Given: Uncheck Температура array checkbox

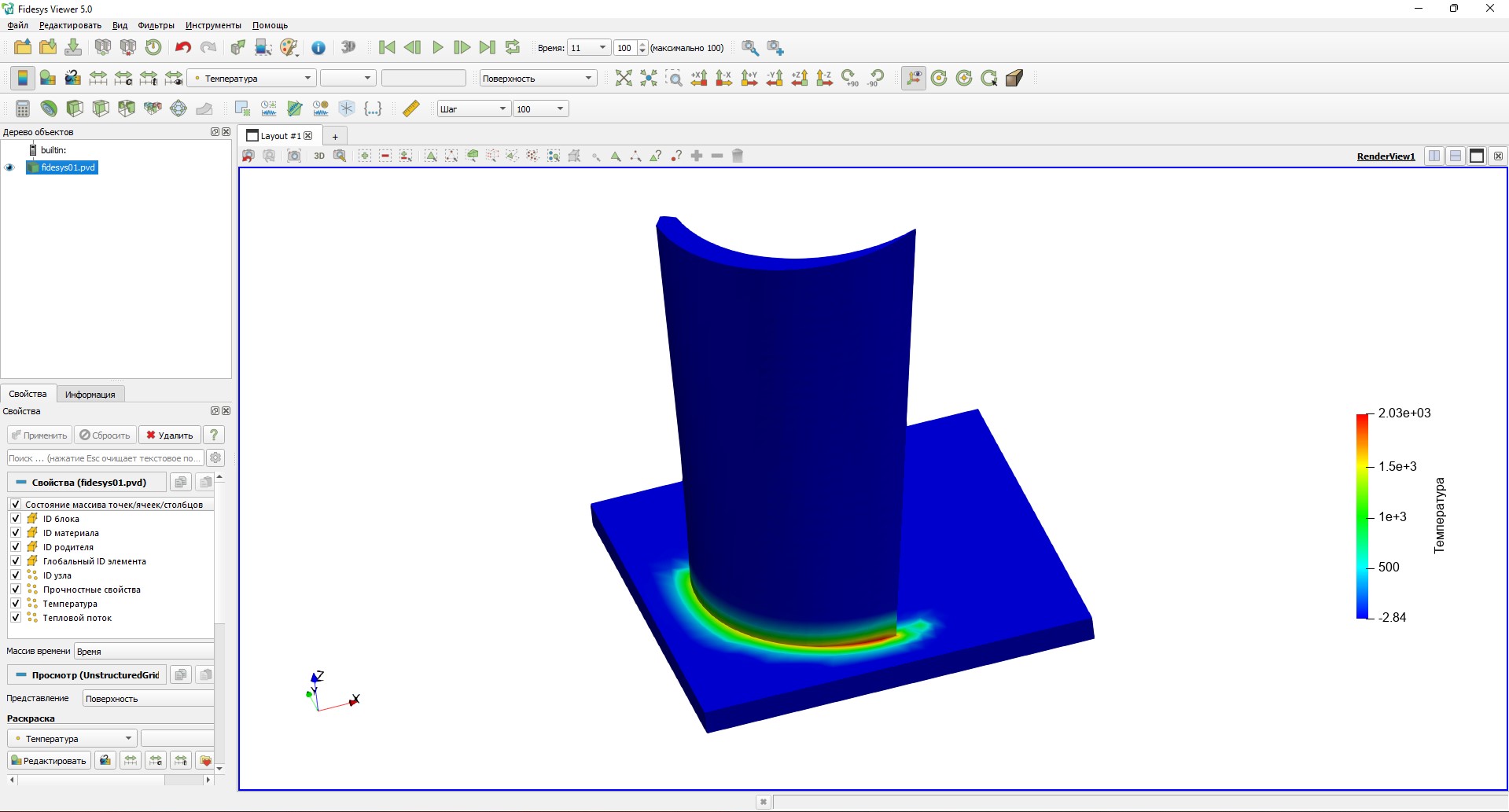Looking at the screenshot, I should [x=16, y=603].
